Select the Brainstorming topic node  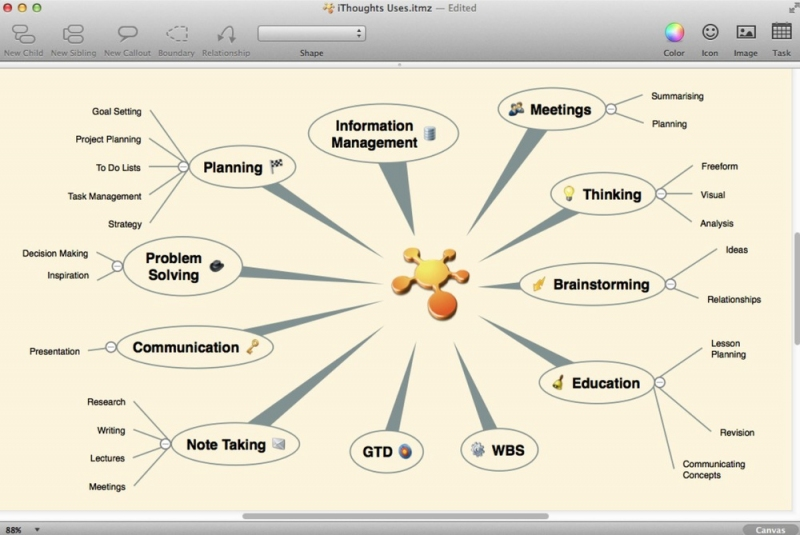point(592,284)
